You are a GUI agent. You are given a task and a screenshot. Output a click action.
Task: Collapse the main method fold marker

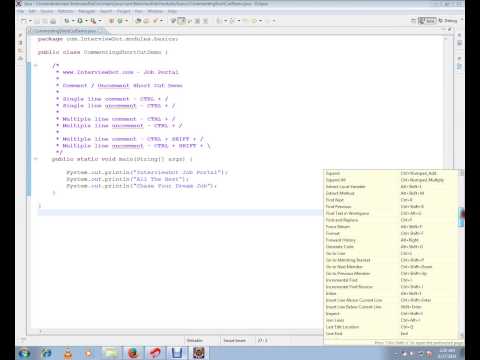click(x=36, y=159)
